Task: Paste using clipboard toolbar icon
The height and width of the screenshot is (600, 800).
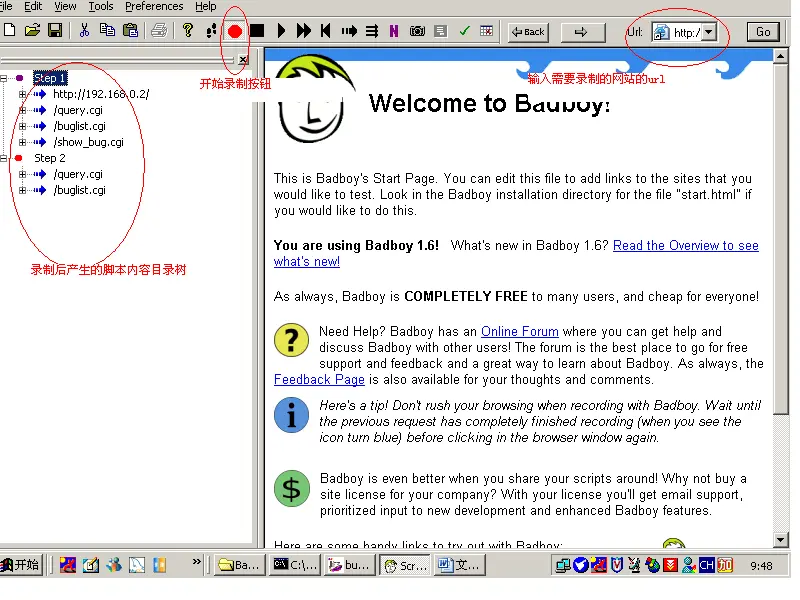Action: pos(131,31)
